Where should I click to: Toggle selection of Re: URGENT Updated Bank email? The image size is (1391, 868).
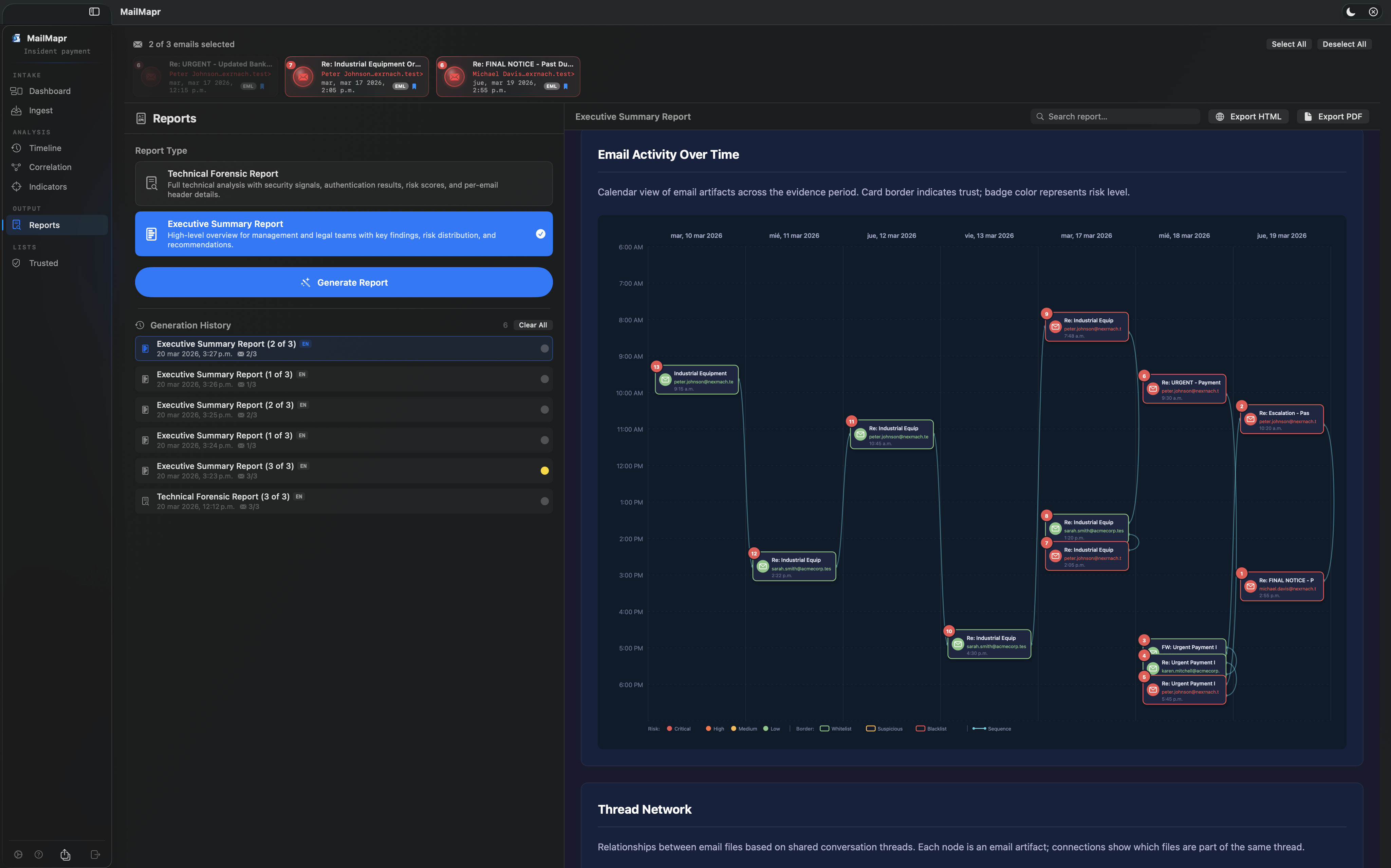tap(205, 76)
